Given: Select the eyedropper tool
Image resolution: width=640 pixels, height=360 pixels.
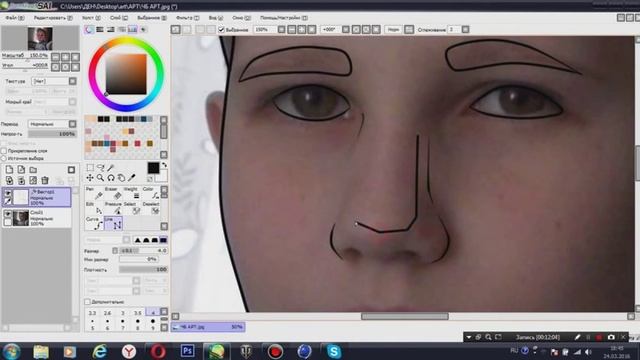Looking at the screenshot, I should tap(131, 178).
